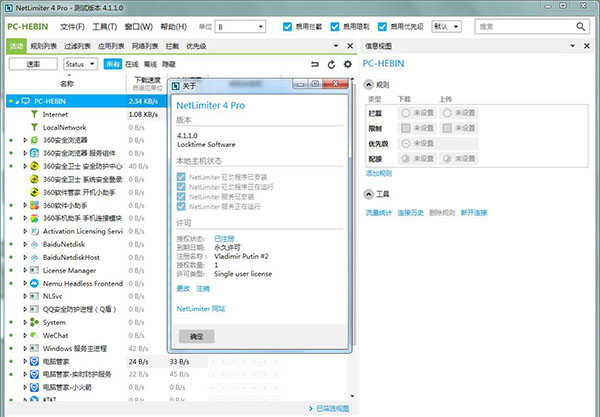Screen dimensions: 600x417
Task: Click the 断开连接 link
Action: click(474, 213)
